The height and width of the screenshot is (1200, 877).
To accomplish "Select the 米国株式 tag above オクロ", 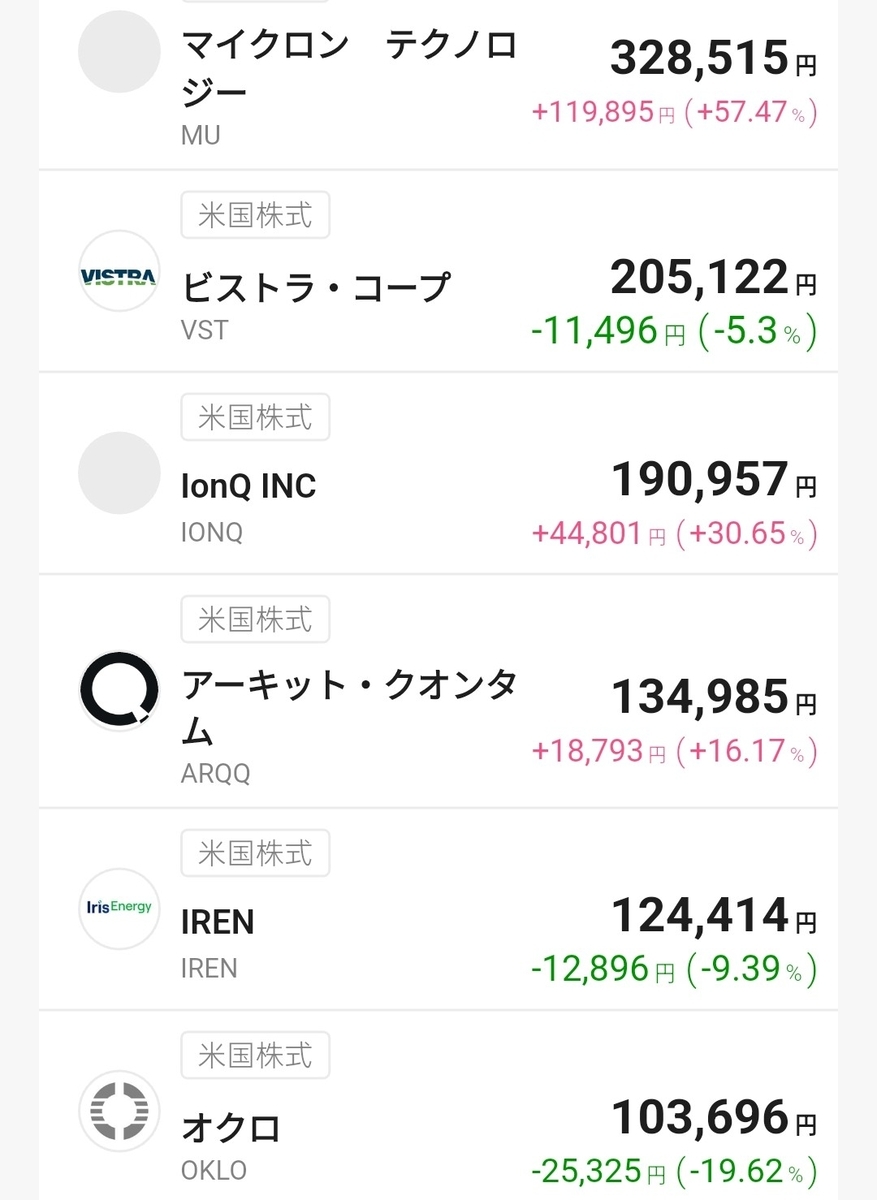I will pos(255,1055).
